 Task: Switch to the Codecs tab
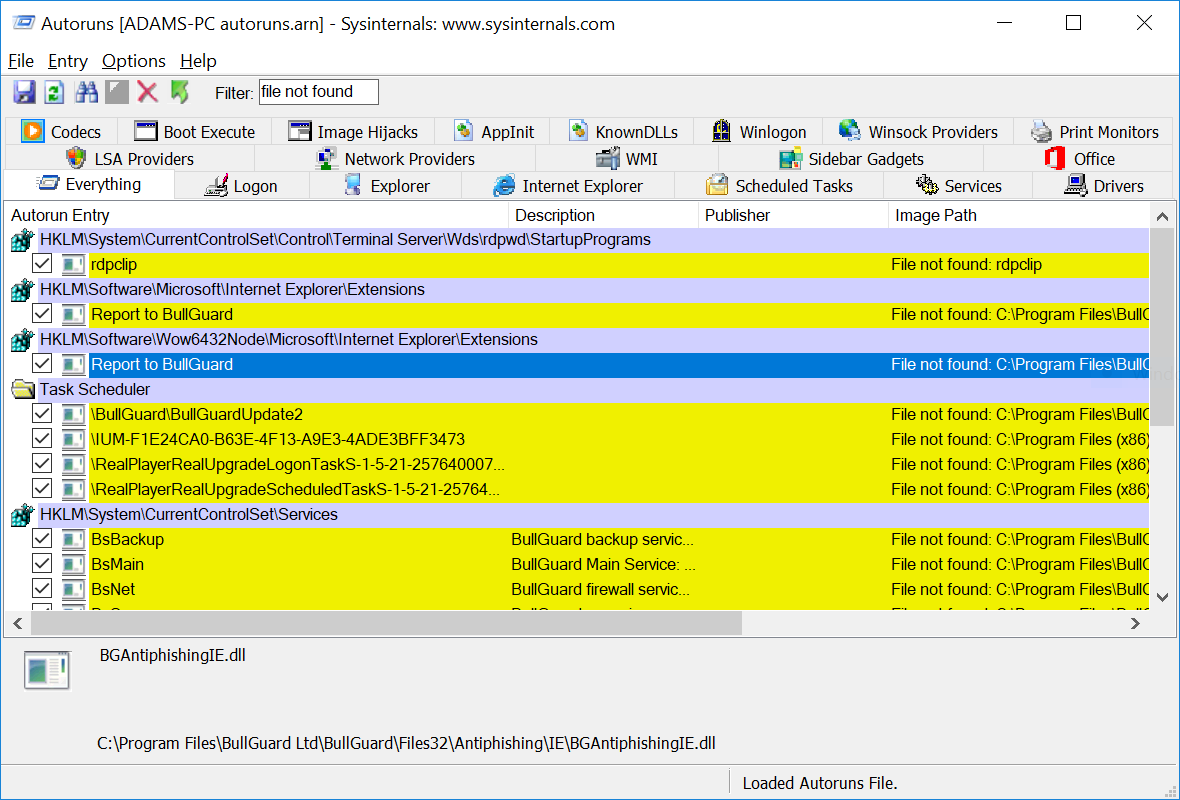pos(62,132)
